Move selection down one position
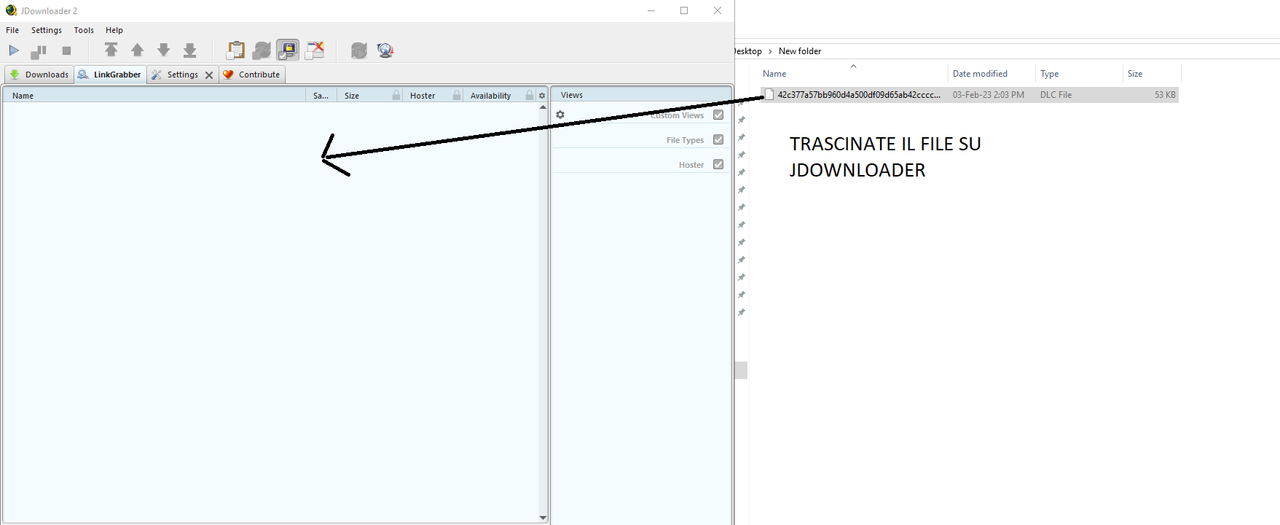 (x=163, y=50)
